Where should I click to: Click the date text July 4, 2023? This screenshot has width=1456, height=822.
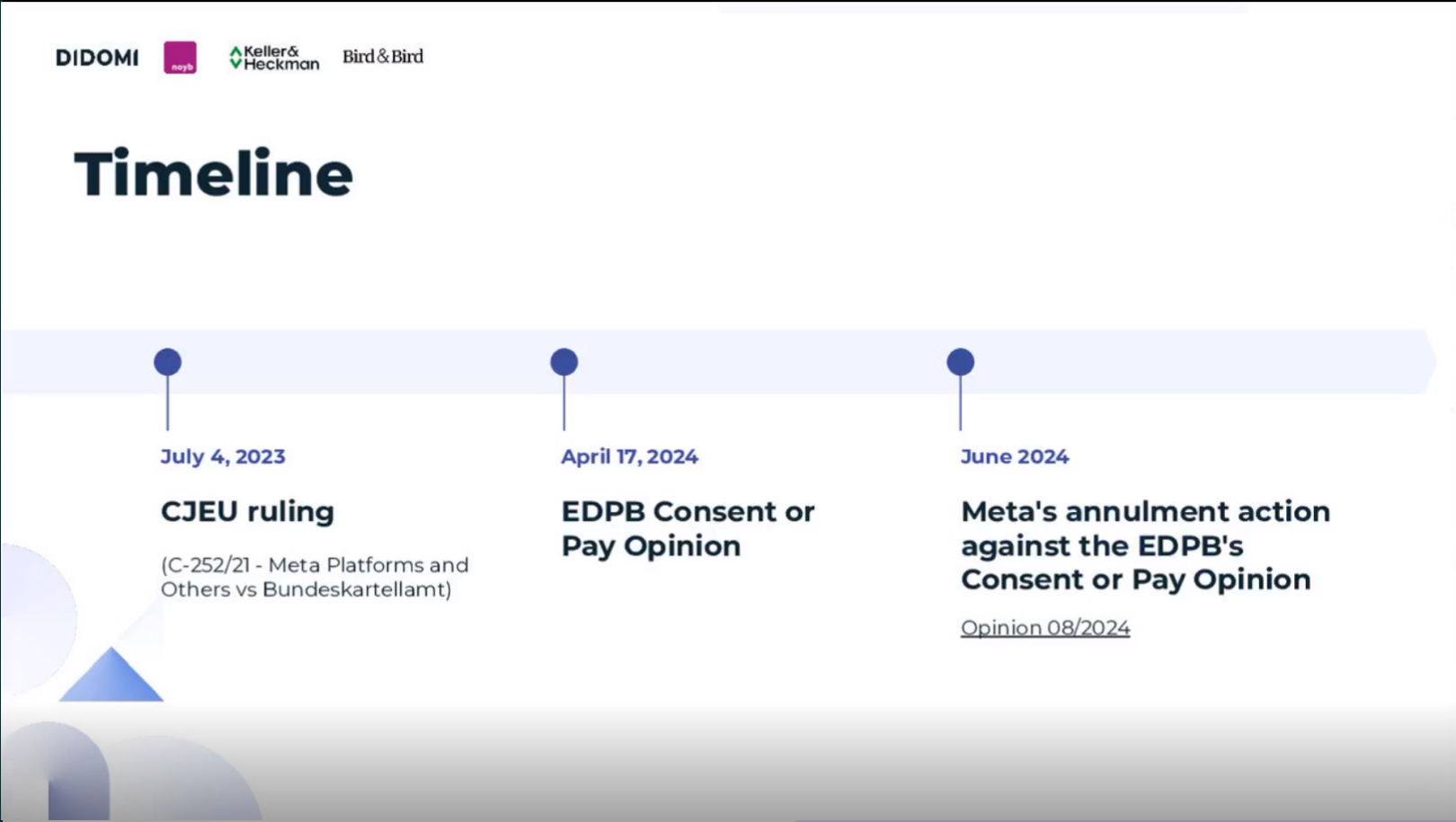(223, 456)
